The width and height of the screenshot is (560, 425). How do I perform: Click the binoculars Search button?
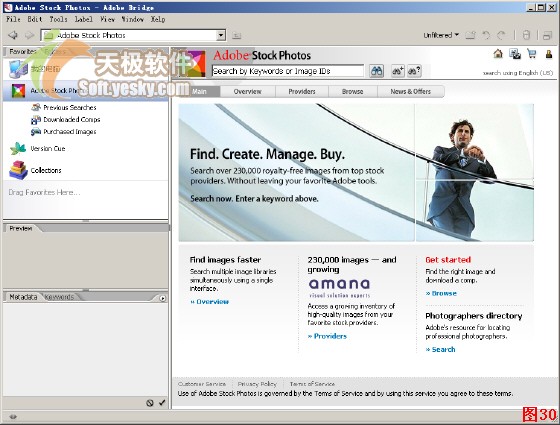coord(377,71)
